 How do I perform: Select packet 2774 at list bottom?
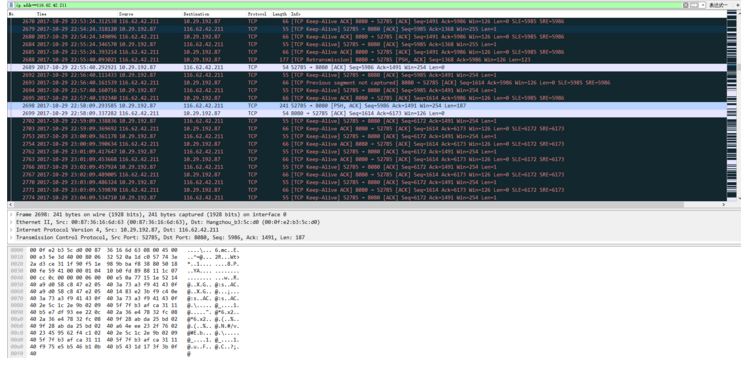click(x=367, y=197)
